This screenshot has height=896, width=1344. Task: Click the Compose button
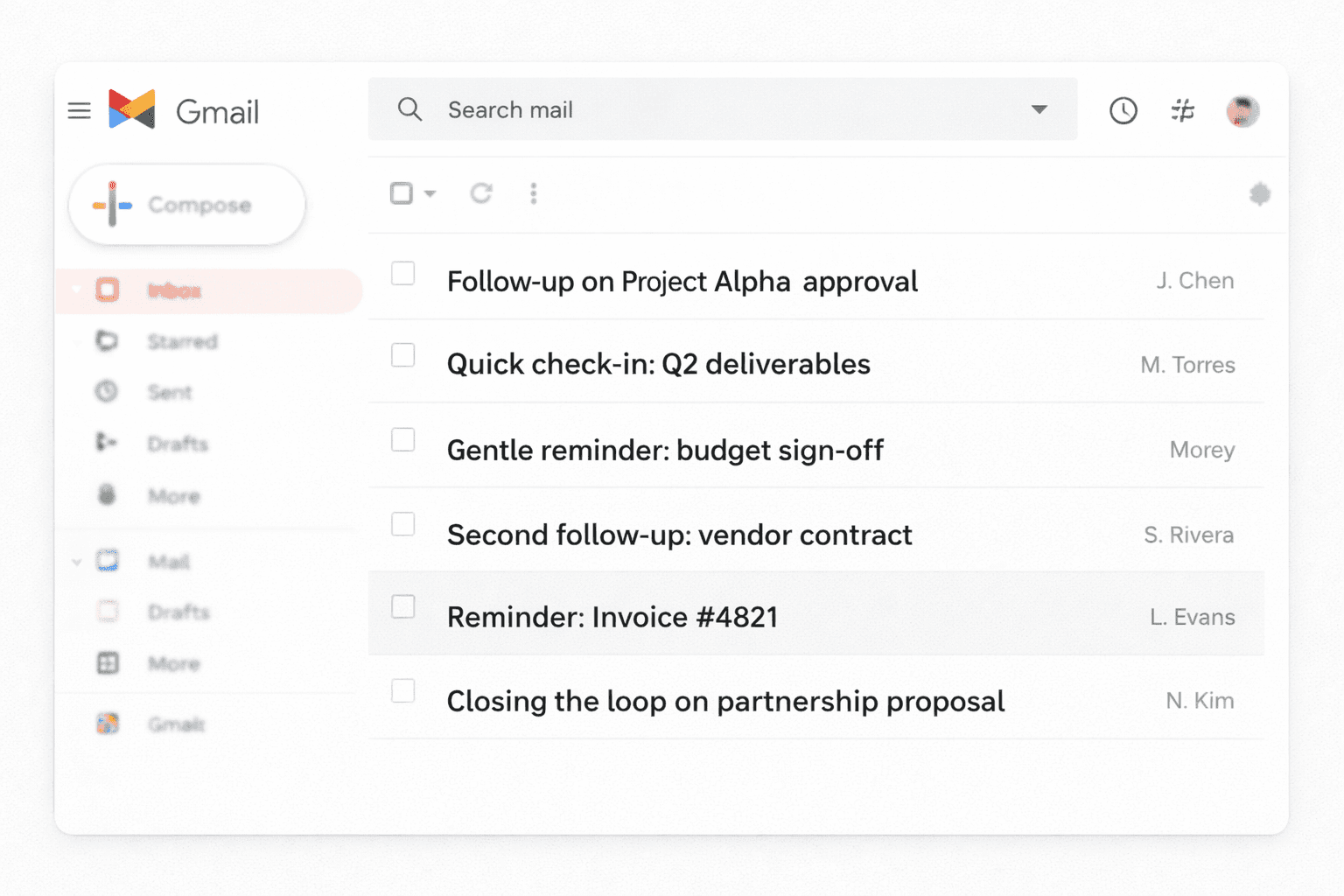point(186,204)
